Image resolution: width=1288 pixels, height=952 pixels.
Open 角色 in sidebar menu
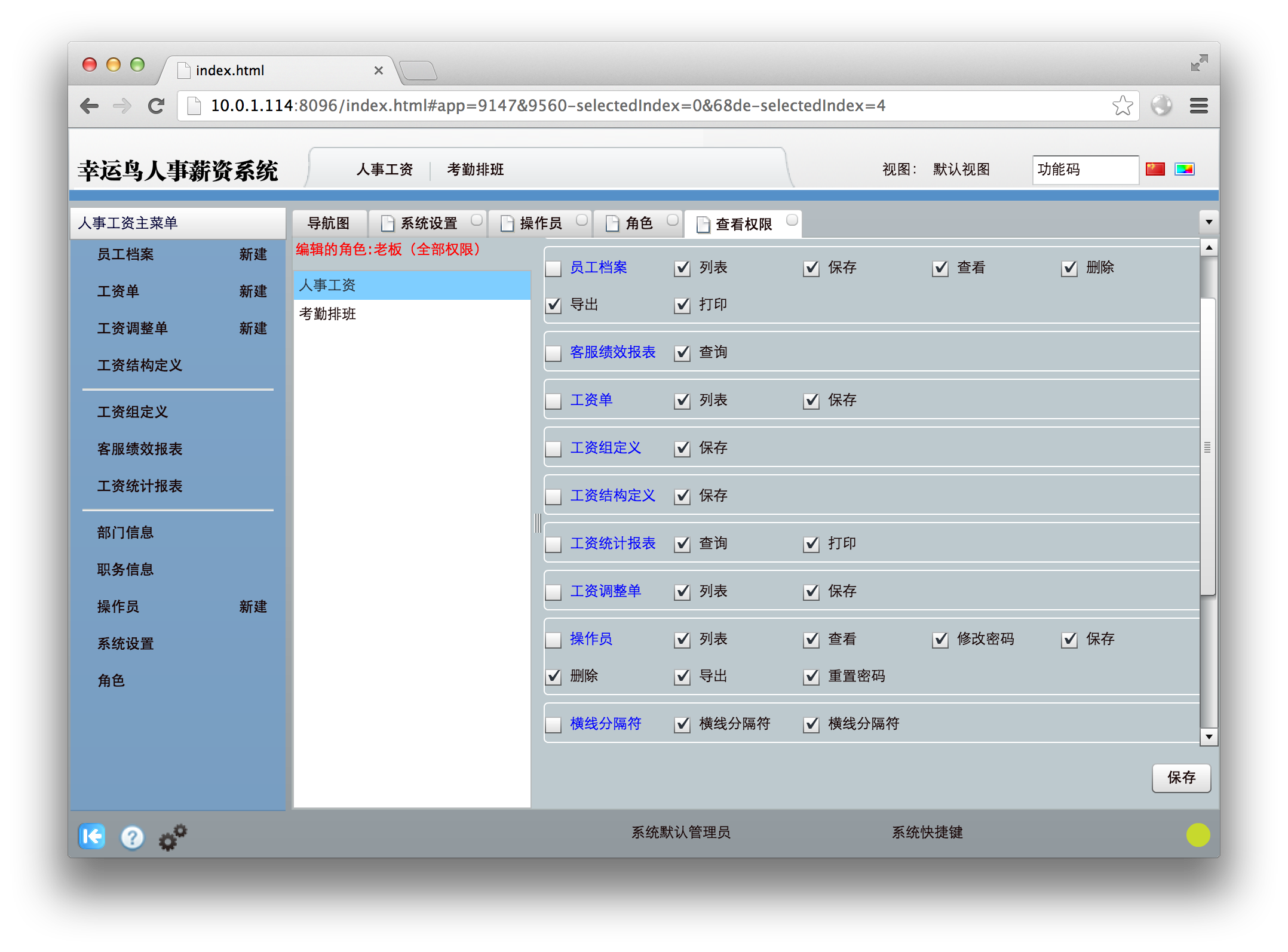pos(111,681)
